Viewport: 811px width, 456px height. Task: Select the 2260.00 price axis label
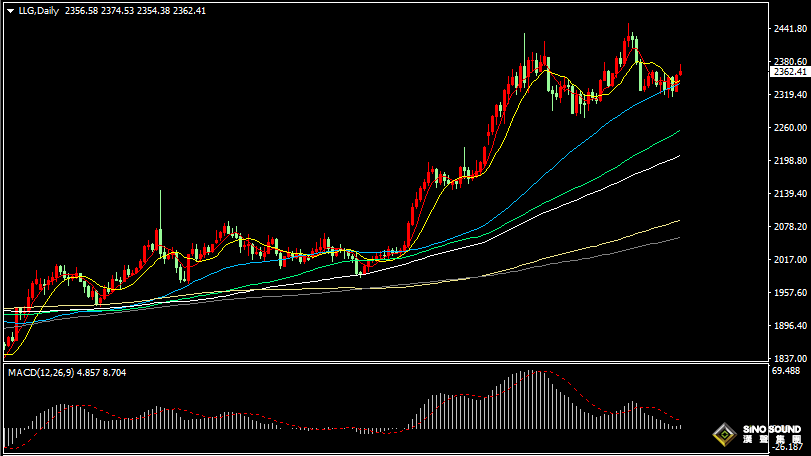point(789,128)
